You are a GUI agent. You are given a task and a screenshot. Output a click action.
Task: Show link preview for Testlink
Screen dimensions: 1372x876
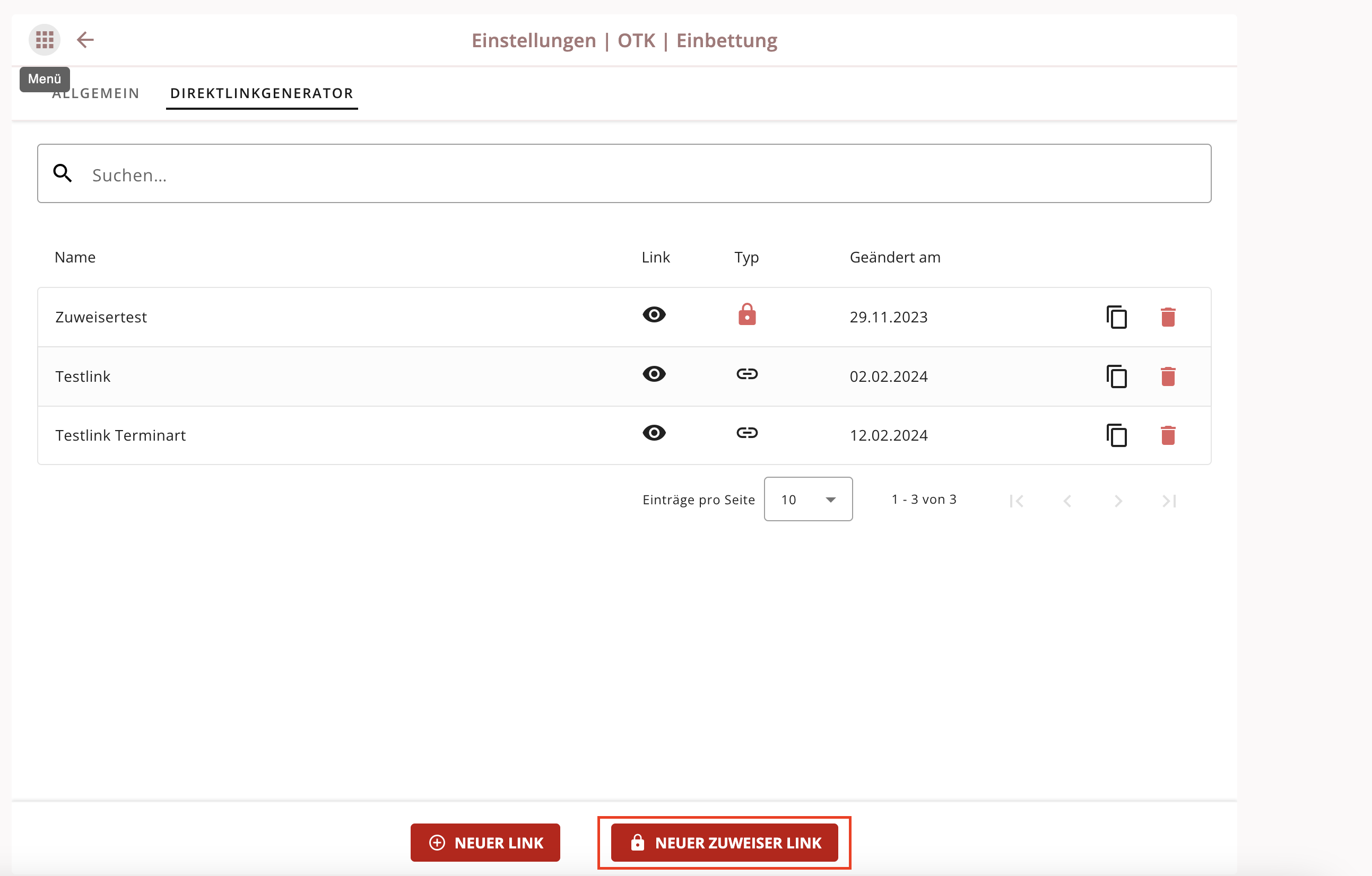[x=654, y=374]
